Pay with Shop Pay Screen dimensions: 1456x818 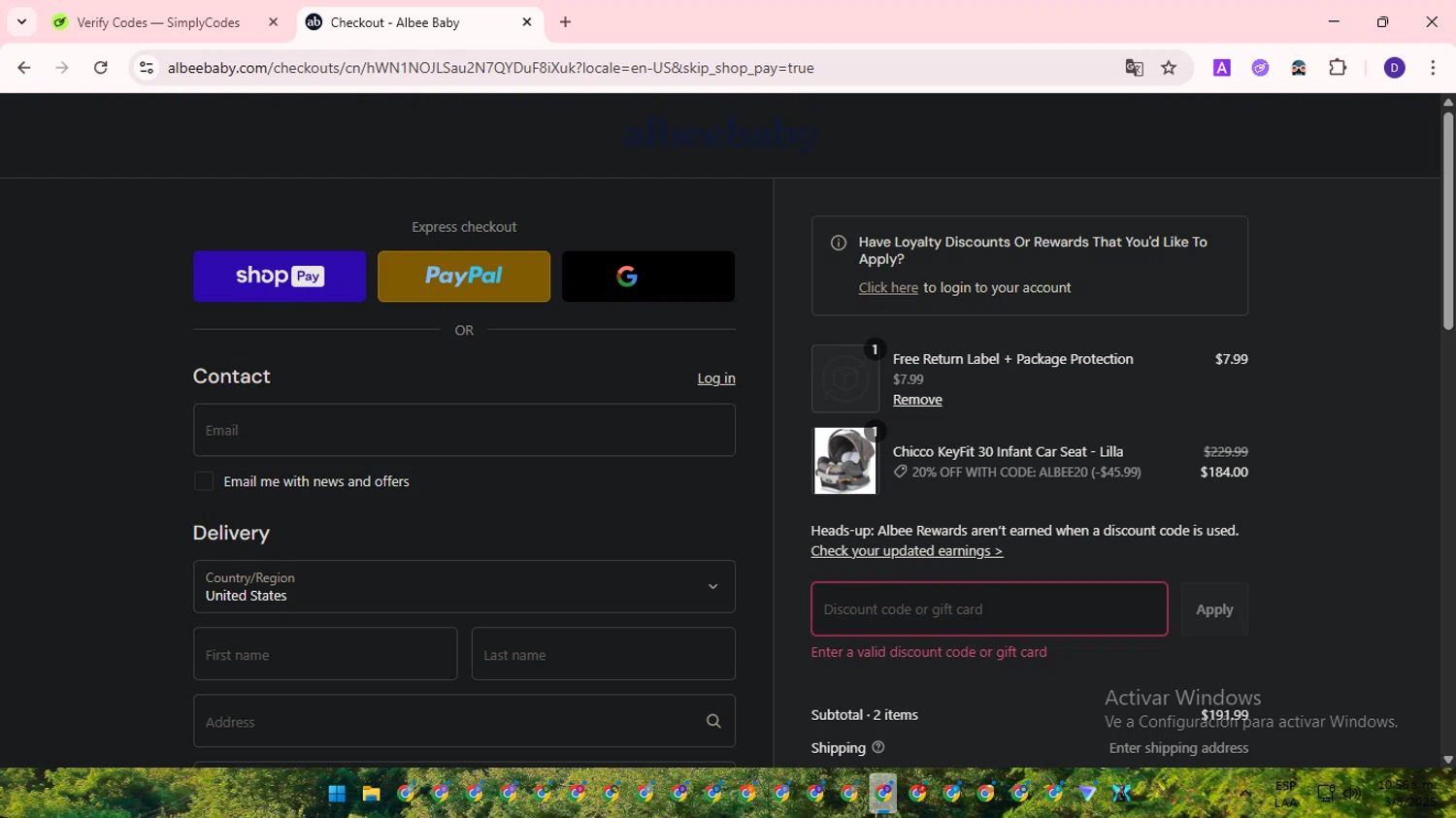(280, 277)
